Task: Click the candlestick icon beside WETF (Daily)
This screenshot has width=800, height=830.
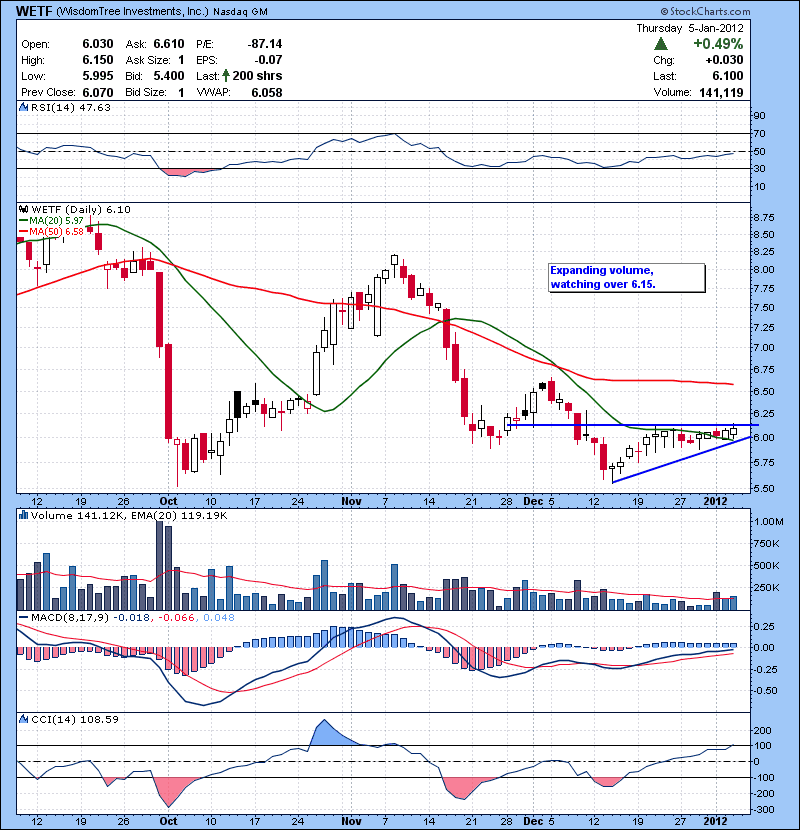Action: pos(23,209)
